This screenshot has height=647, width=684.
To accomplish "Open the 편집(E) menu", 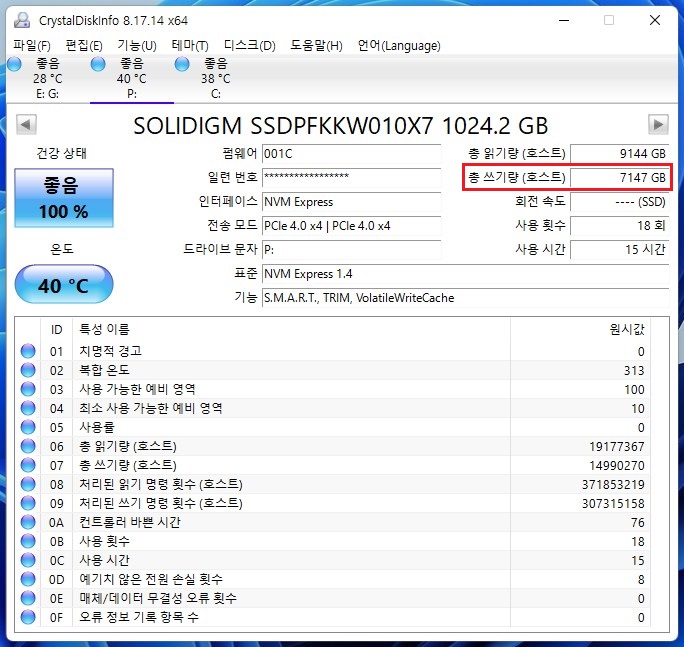I will (84, 45).
